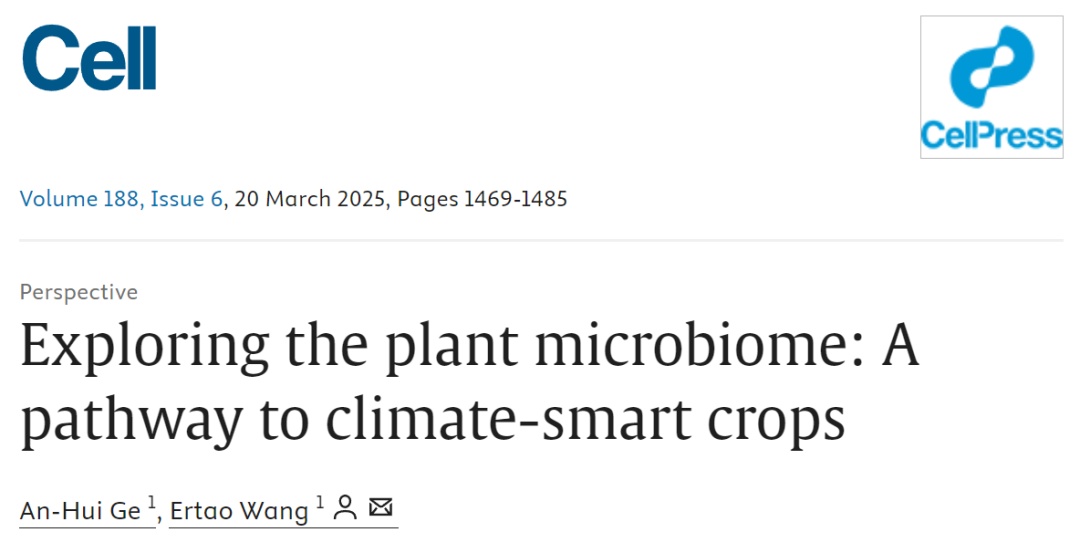Click the Cell journal logo
The image size is (1080, 553).
coord(89,57)
